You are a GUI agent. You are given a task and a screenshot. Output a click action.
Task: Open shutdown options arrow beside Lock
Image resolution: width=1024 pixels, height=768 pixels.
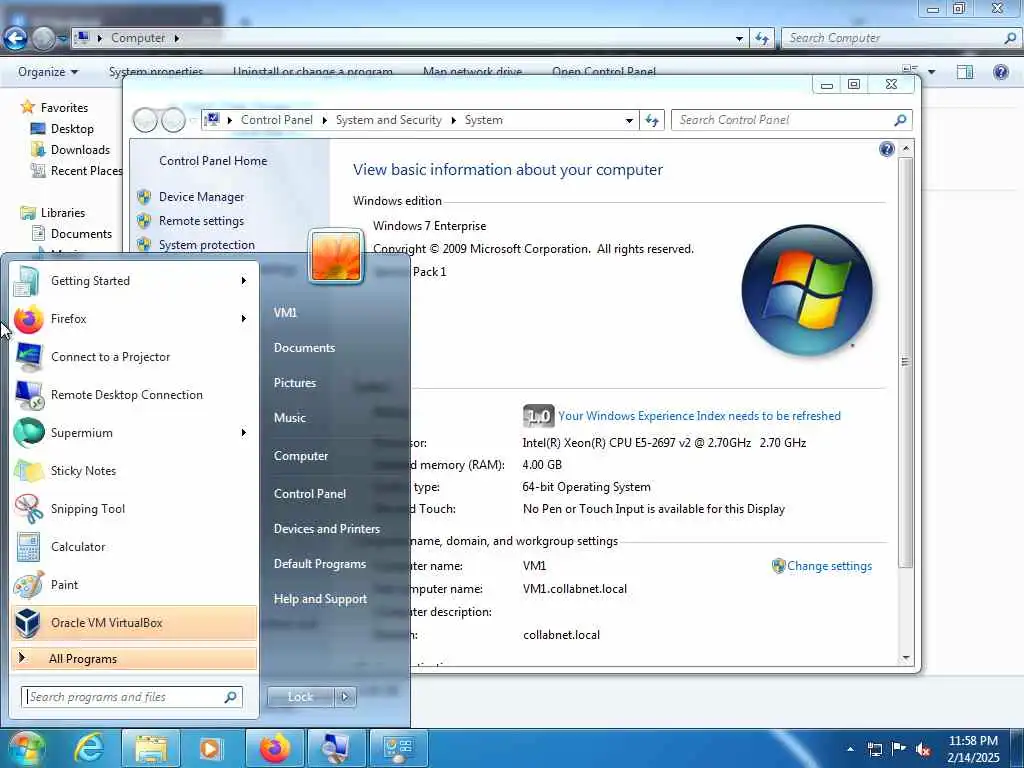tap(345, 697)
